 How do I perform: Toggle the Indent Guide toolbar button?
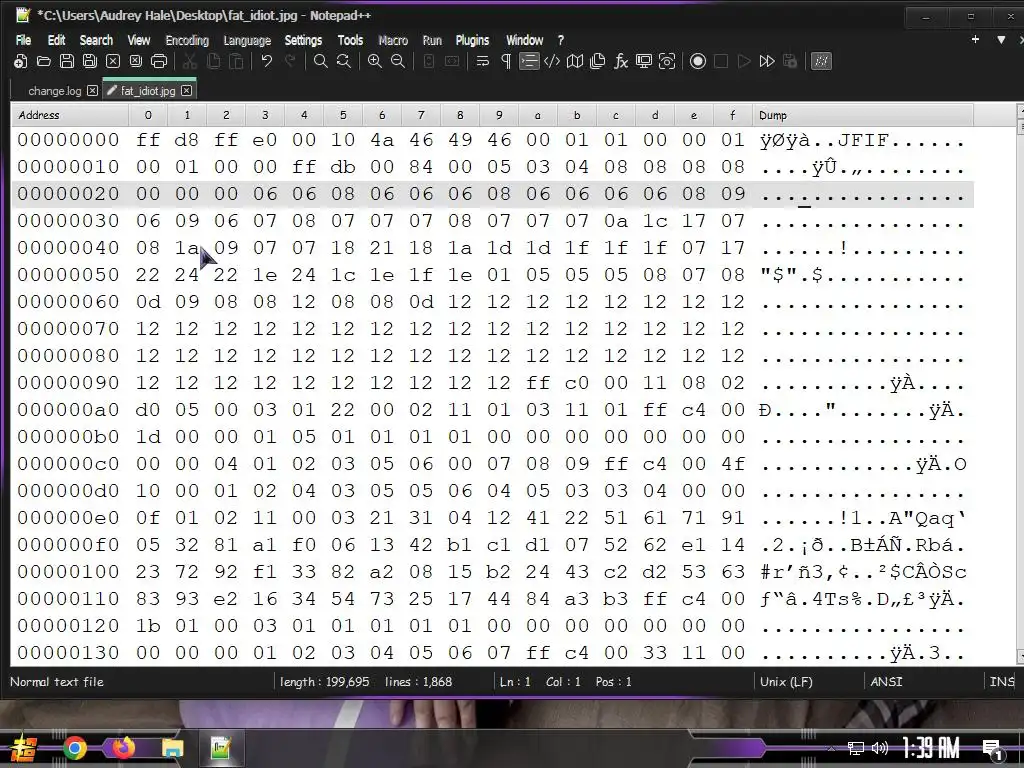click(x=528, y=61)
